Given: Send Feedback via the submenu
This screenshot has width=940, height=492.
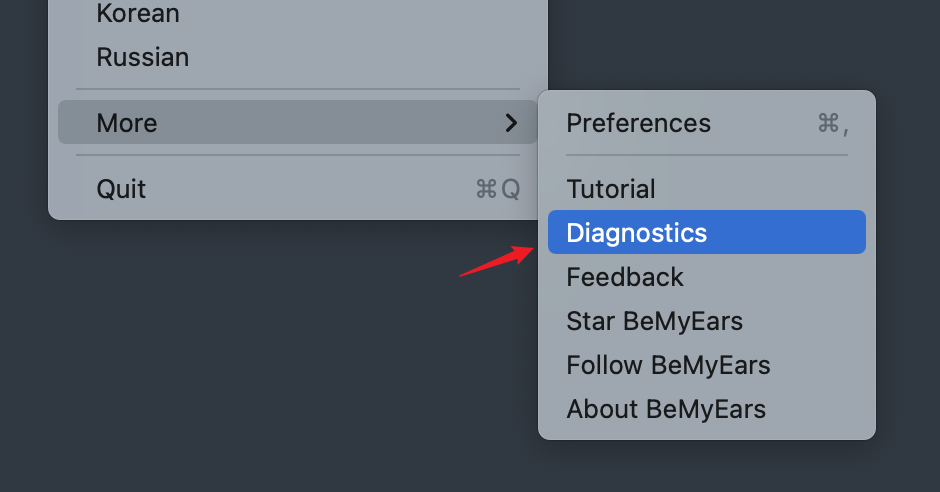Looking at the screenshot, I should (625, 277).
